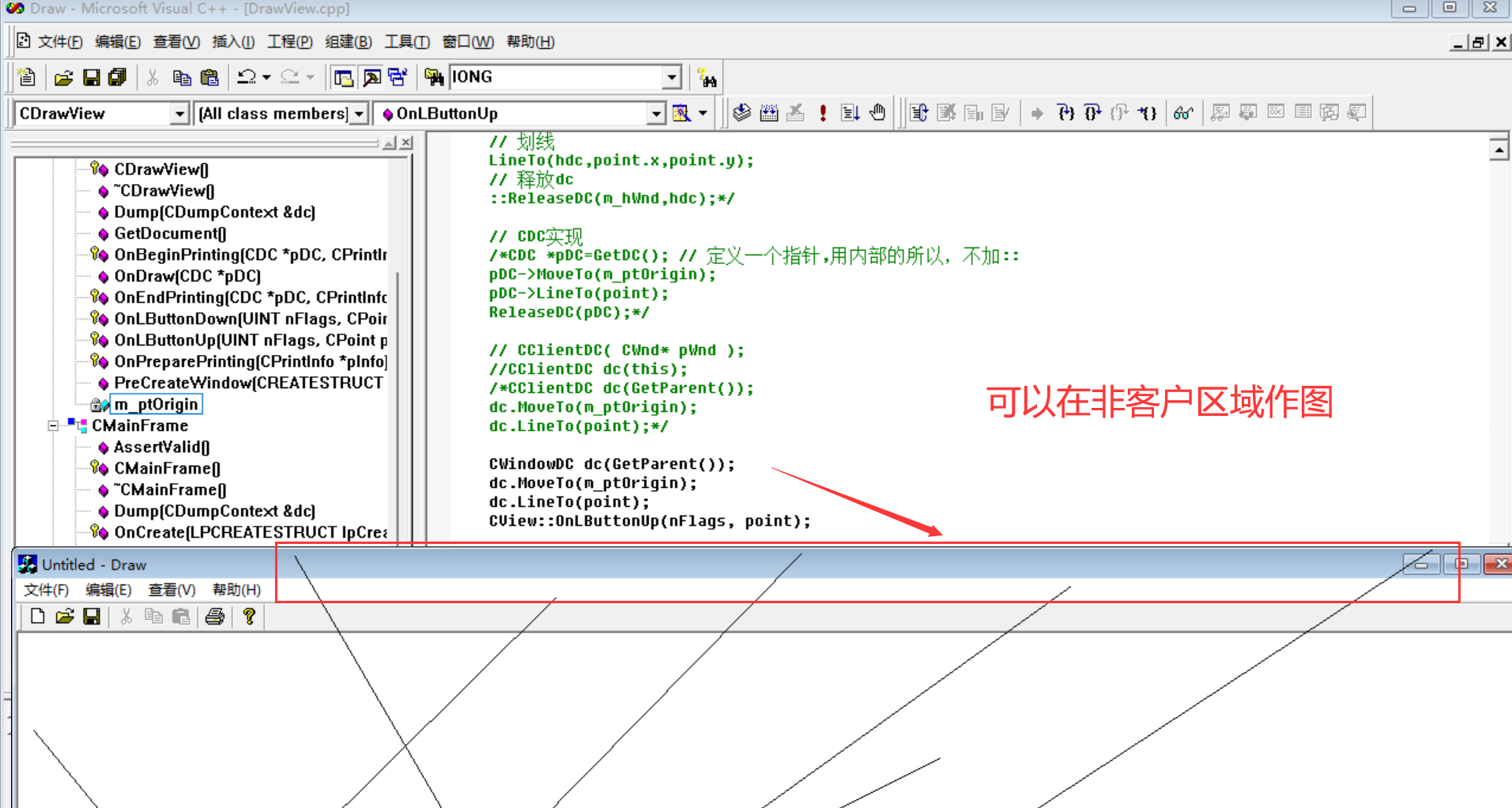Click the red Execute Program exclamation icon
The width and height of the screenshot is (1512, 808).
(823, 113)
